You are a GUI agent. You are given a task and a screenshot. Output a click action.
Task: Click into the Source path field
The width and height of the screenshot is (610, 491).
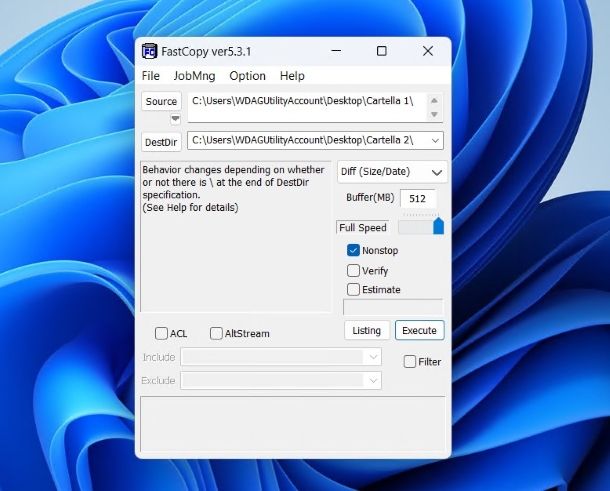307,107
